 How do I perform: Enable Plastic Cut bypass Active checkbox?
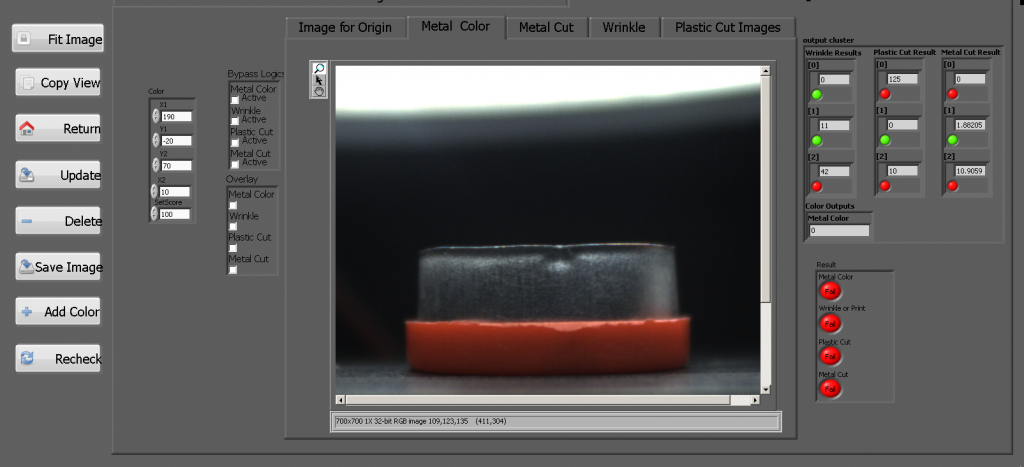pos(235,141)
